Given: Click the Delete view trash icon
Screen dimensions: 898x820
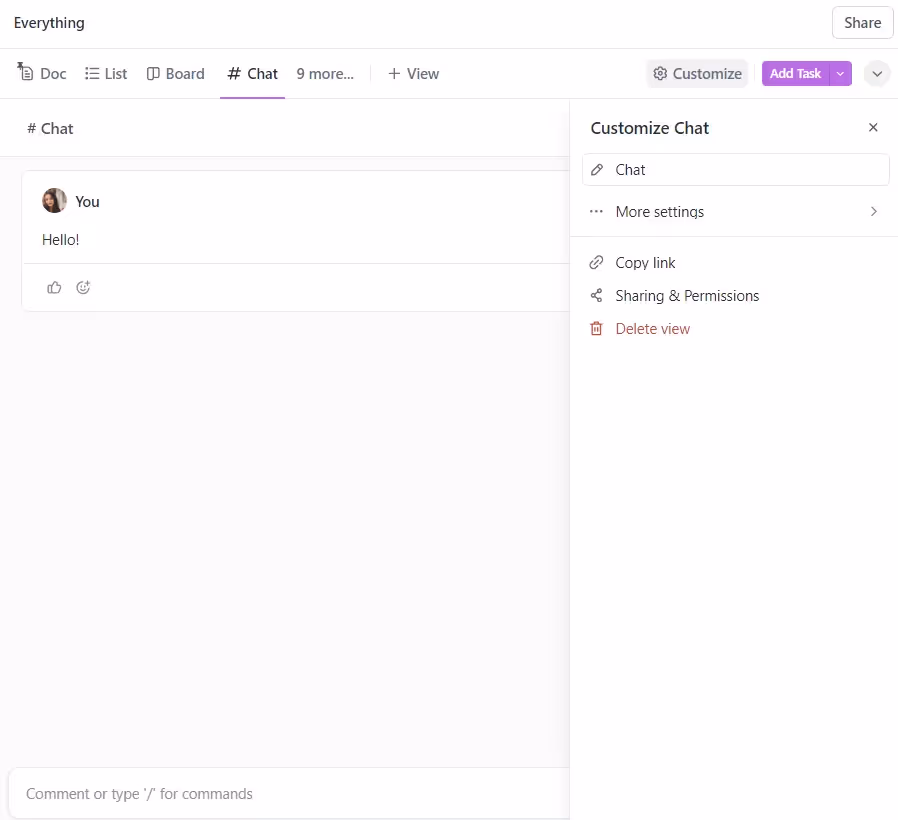Looking at the screenshot, I should pyautogui.click(x=597, y=328).
